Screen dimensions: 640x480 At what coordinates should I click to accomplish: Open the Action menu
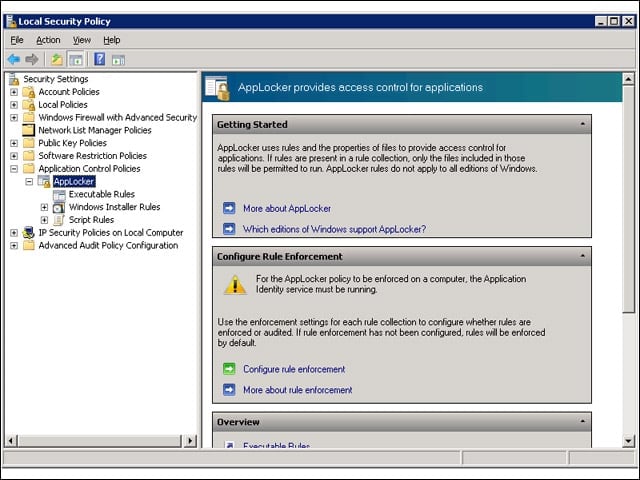(48, 40)
